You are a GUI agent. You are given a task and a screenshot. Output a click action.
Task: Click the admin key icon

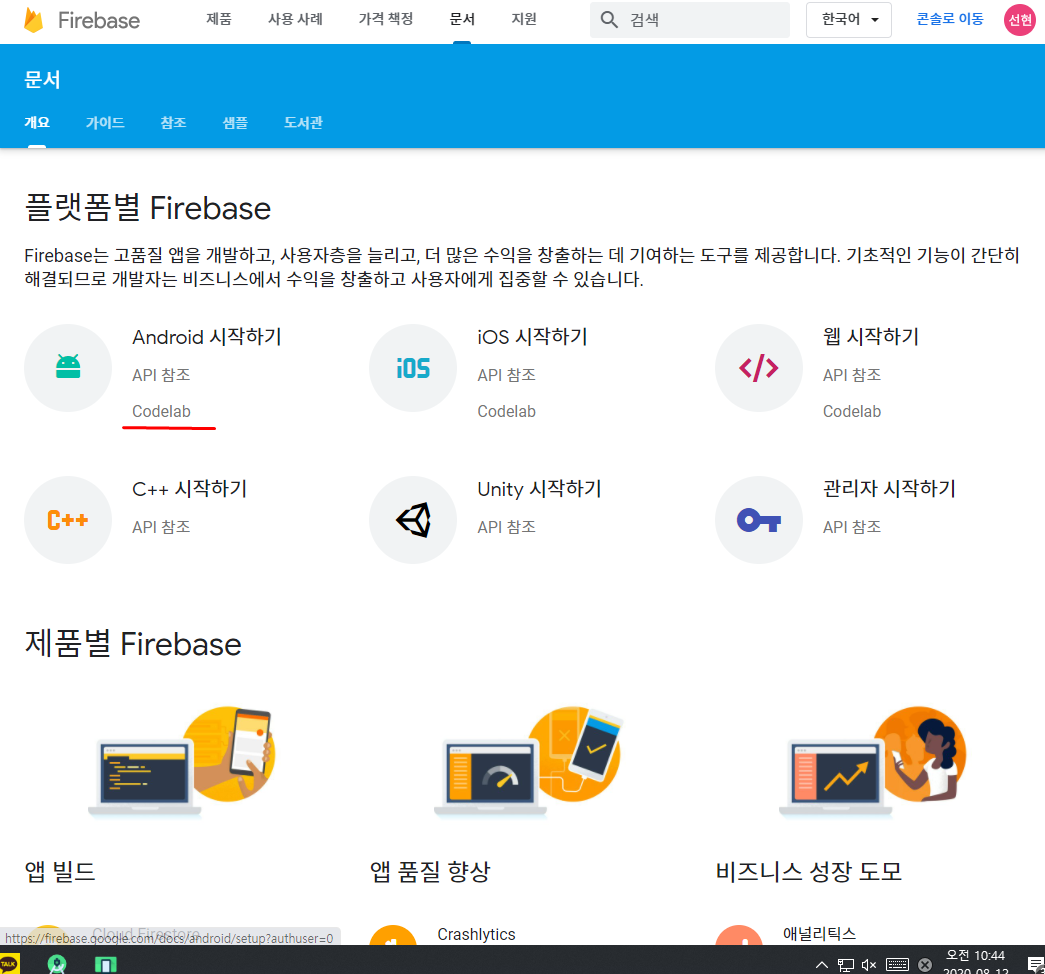758,519
